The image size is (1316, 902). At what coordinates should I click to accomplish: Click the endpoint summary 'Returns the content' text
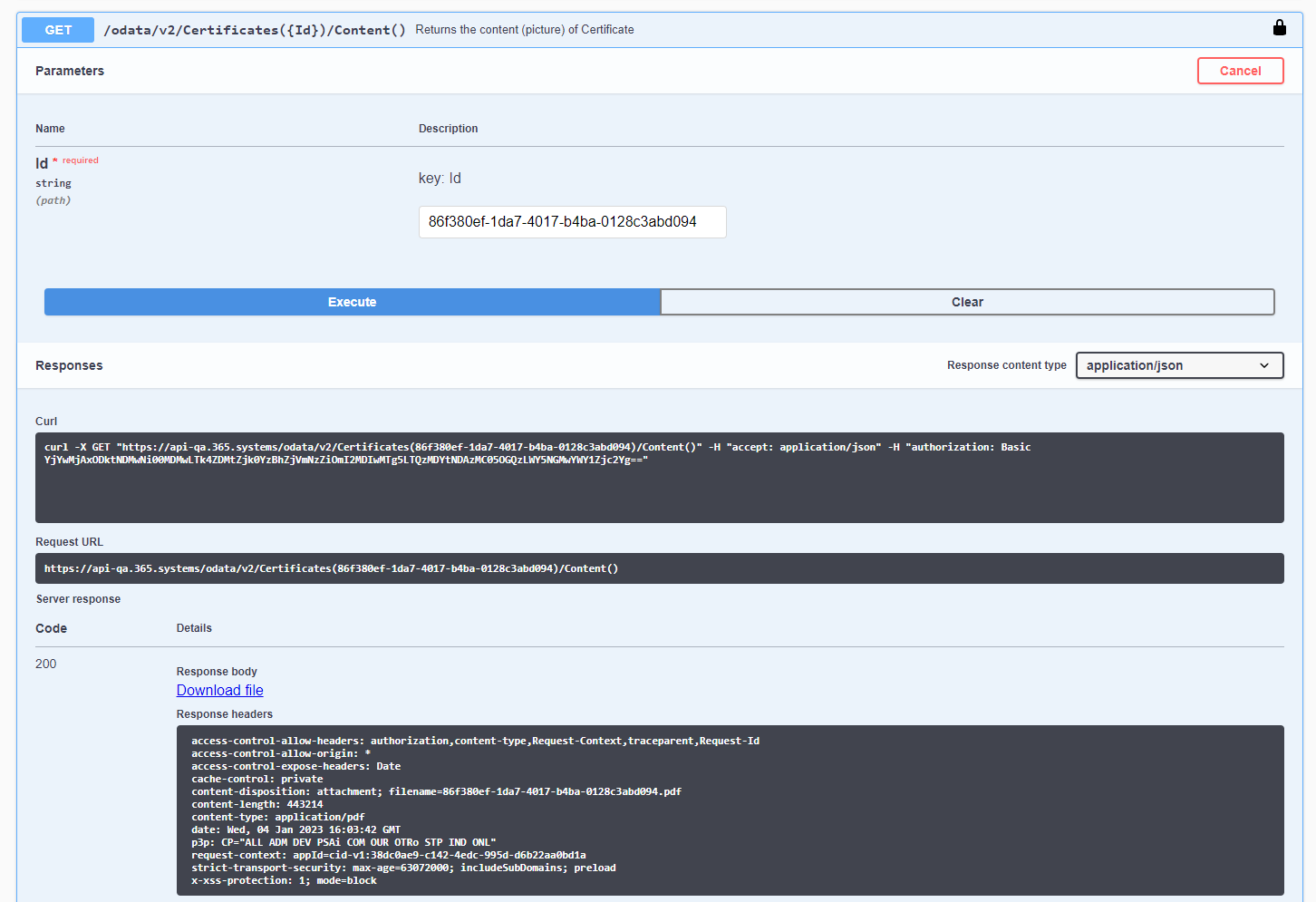pyautogui.click(x=524, y=30)
